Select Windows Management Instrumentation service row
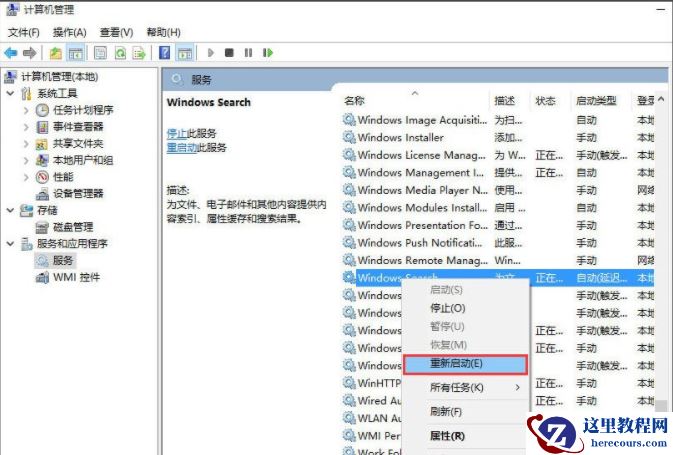 498,173
